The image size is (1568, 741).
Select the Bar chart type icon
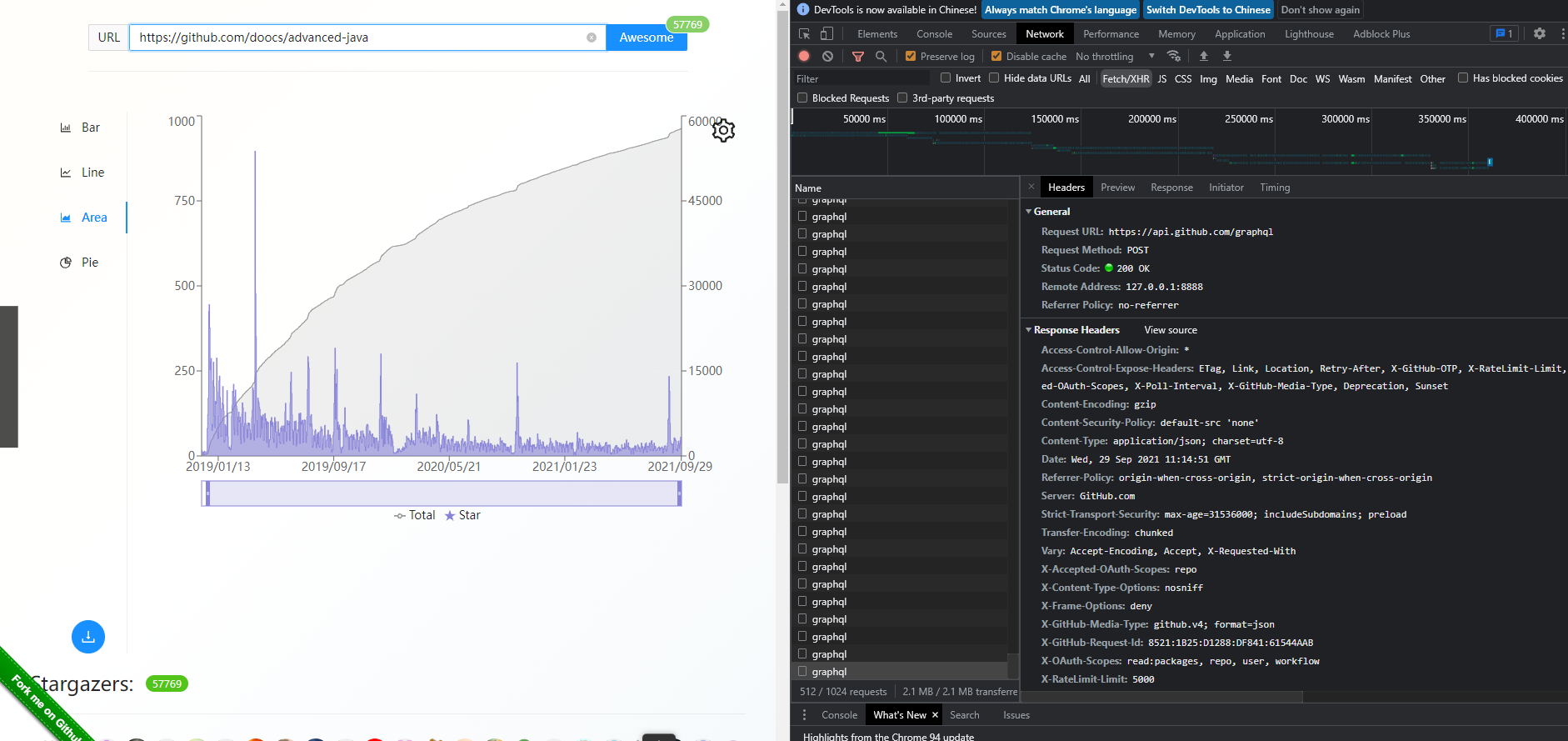(x=66, y=128)
